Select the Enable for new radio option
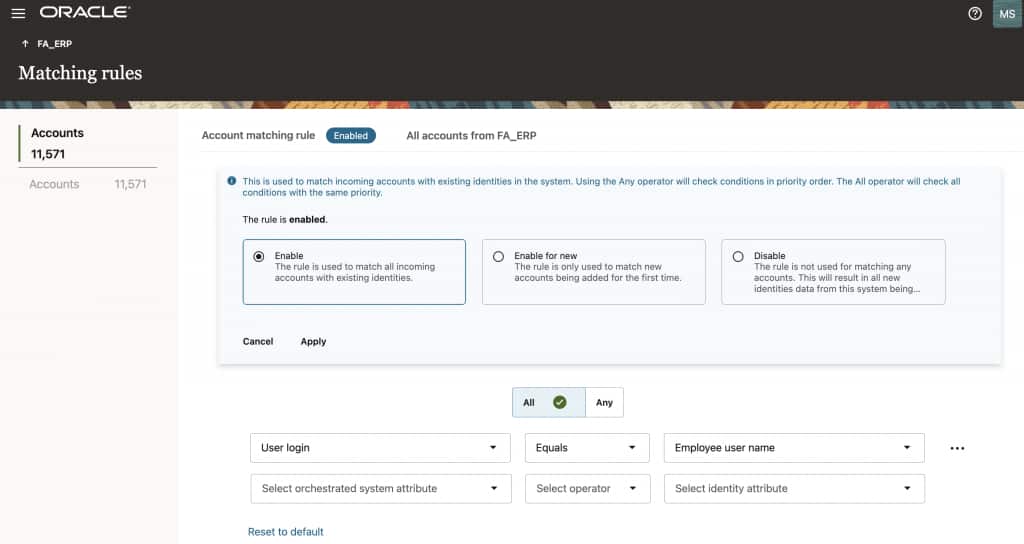 pyautogui.click(x=498, y=257)
